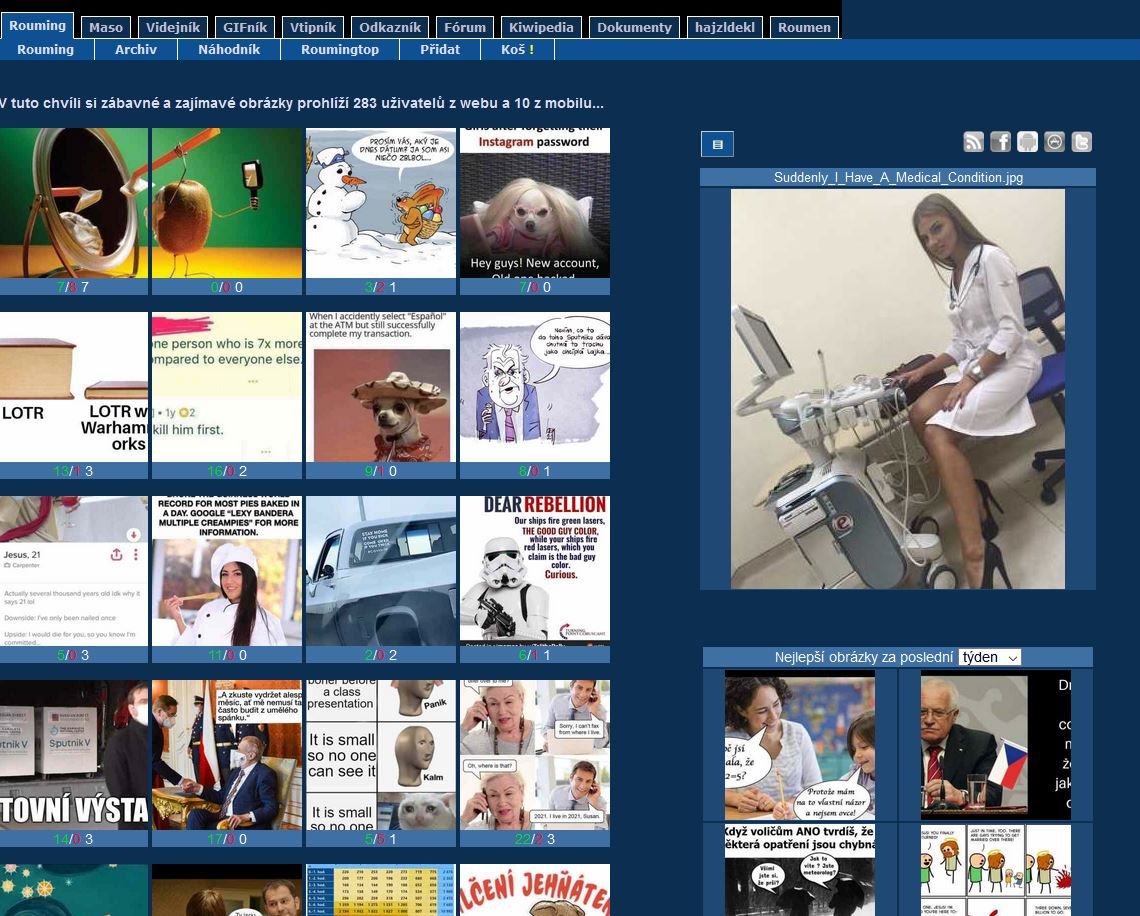Open the GIFník tab
Viewport: 1140px width, 916px height.
[245, 28]
